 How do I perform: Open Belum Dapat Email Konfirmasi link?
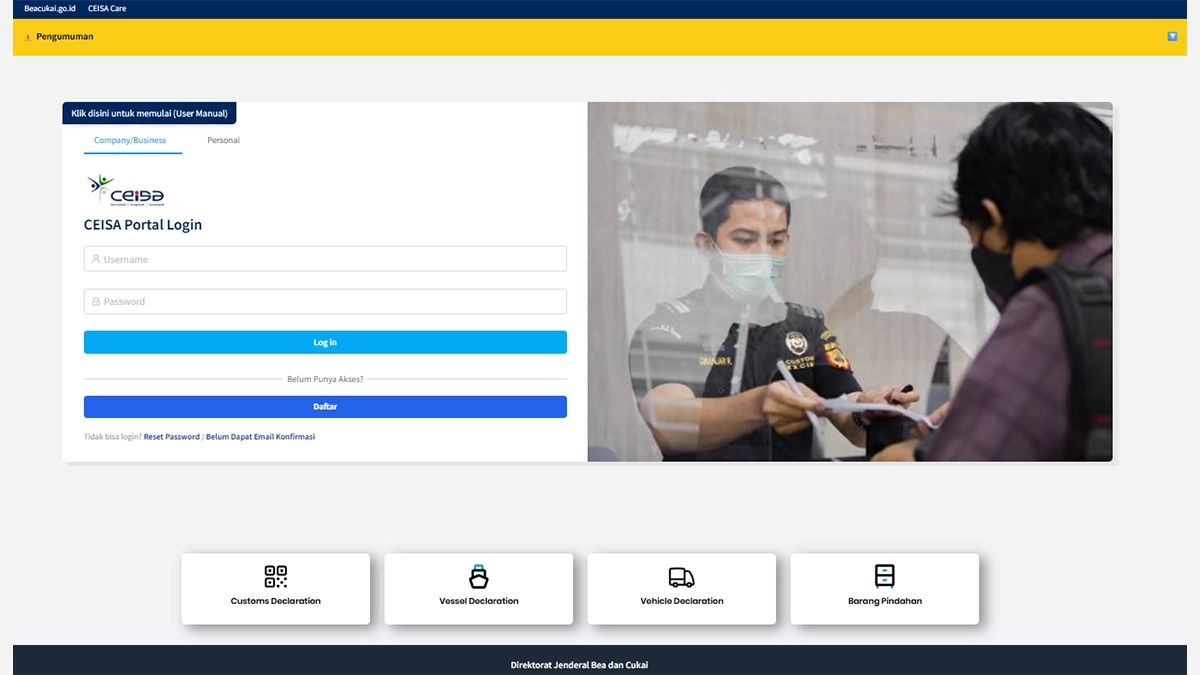coord(260,437)
